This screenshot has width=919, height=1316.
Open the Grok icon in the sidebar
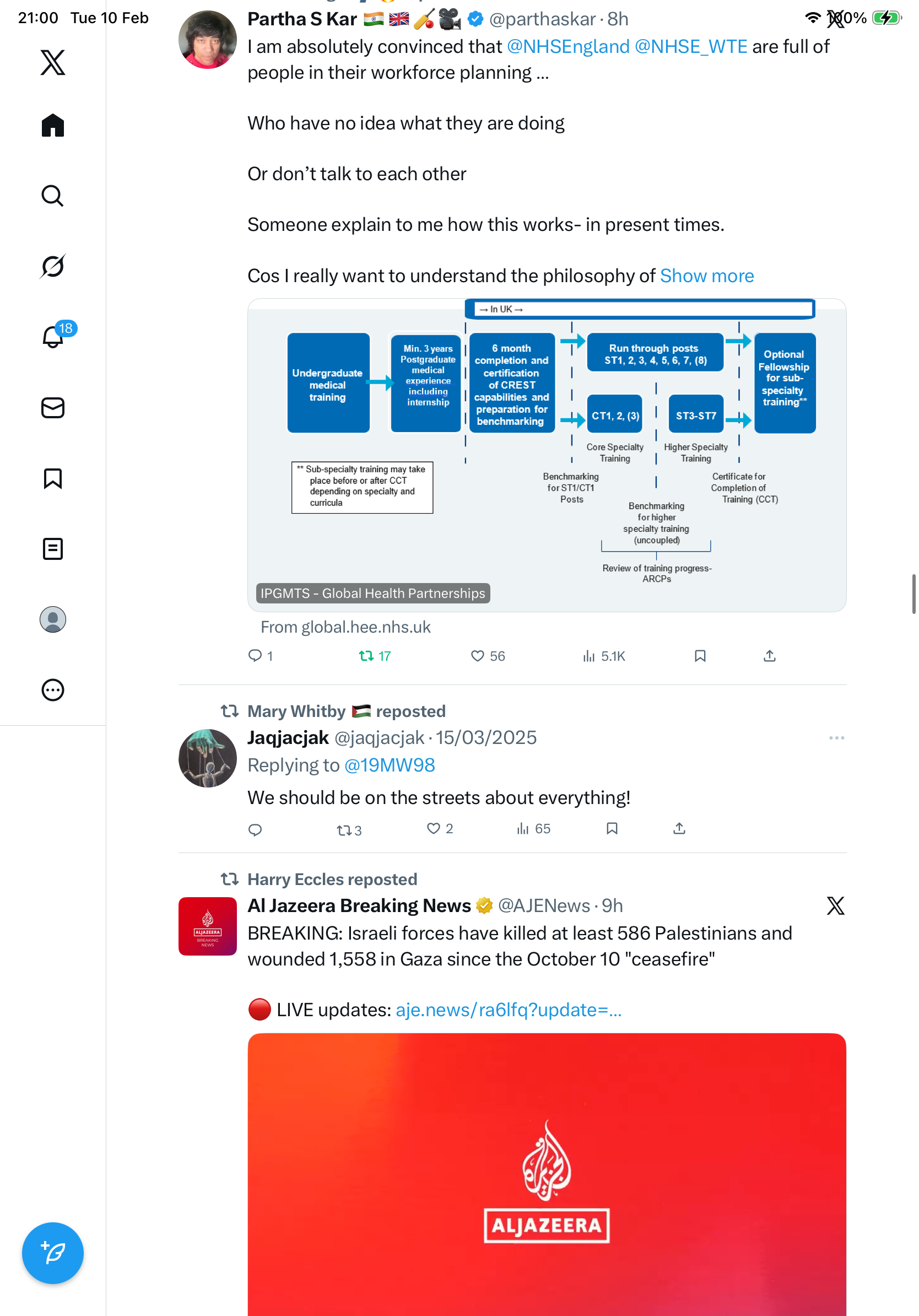pos(53,266)
